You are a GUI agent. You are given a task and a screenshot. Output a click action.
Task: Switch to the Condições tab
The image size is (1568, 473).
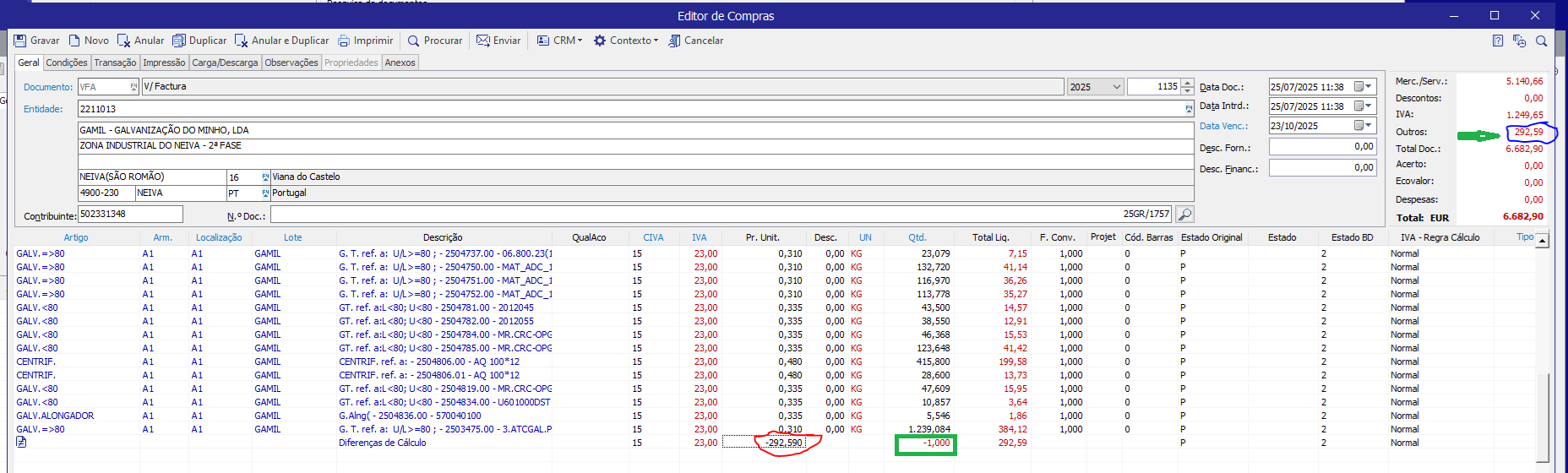pyautogui.click(x=67, y=63)
